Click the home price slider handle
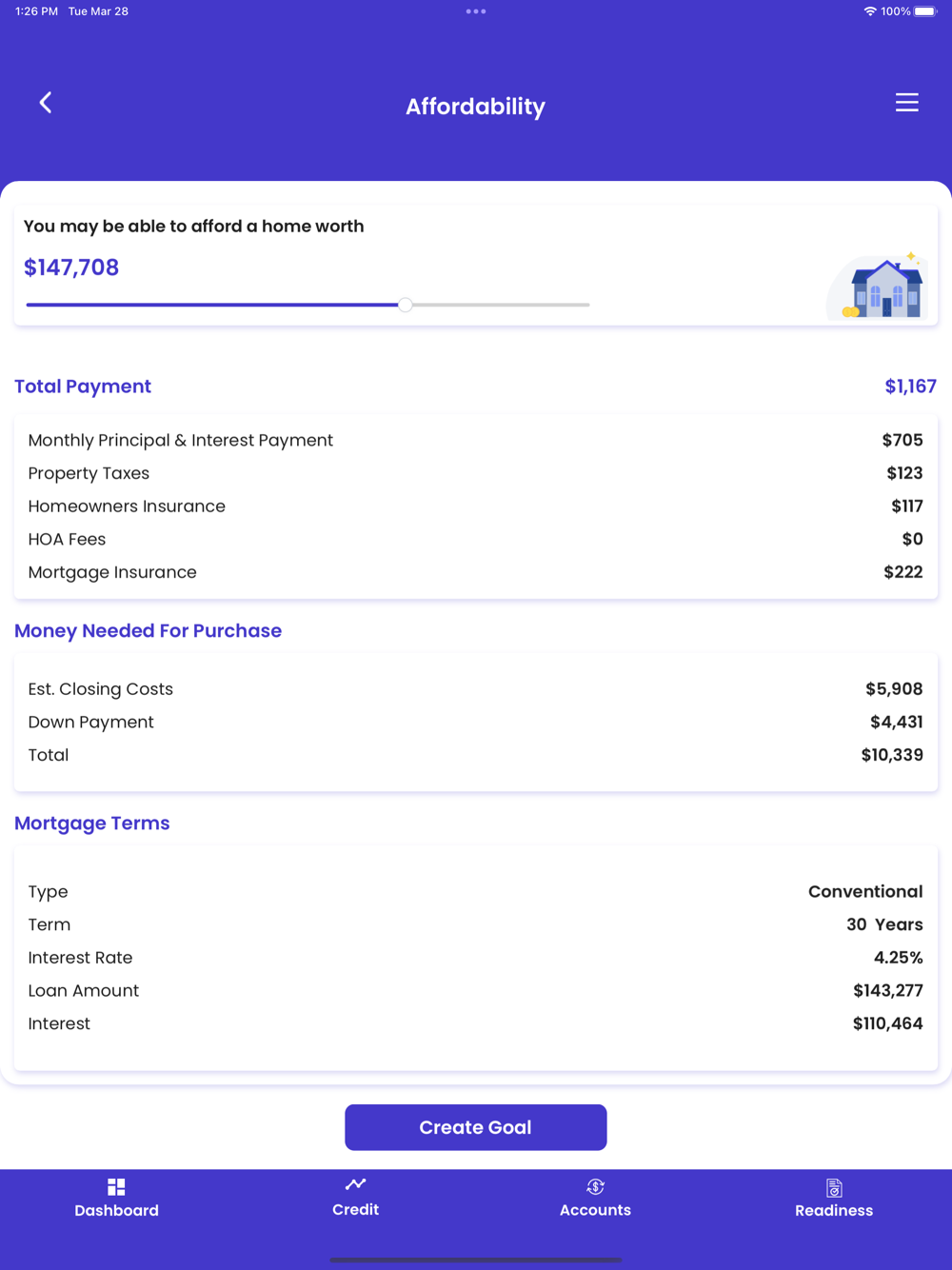952x1270 pixels. (x=406, y=305)
